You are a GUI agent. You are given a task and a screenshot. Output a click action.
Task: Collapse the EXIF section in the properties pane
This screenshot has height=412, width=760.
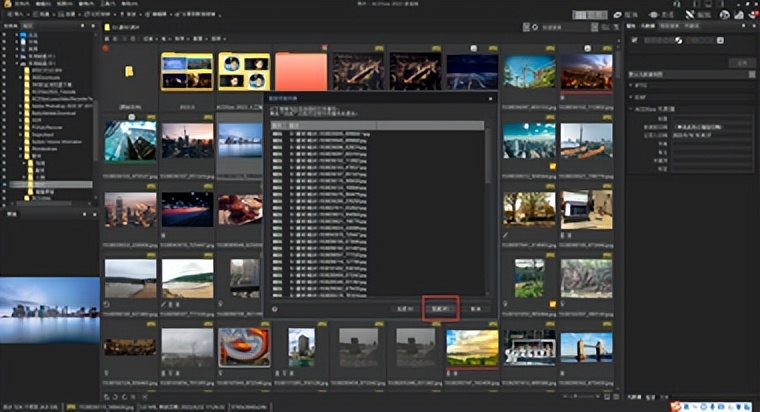(631, 97)
